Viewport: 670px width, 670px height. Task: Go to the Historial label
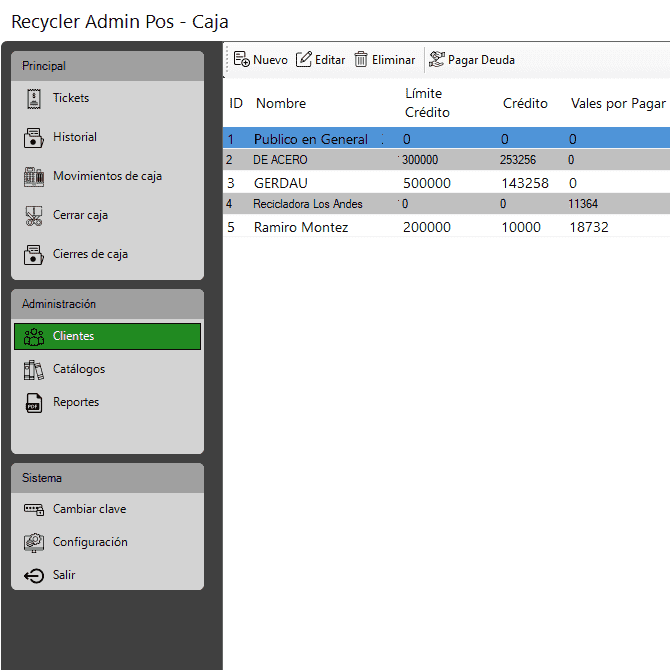75,137
